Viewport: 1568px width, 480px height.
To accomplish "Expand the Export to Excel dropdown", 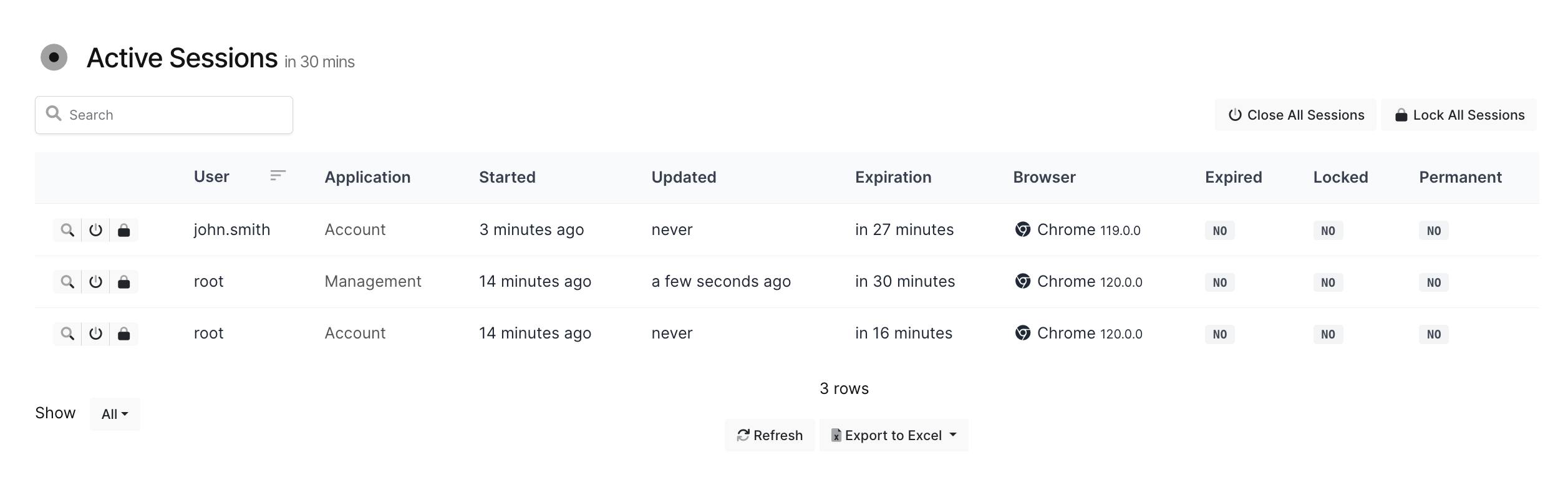I will click(x=893, y=435).
